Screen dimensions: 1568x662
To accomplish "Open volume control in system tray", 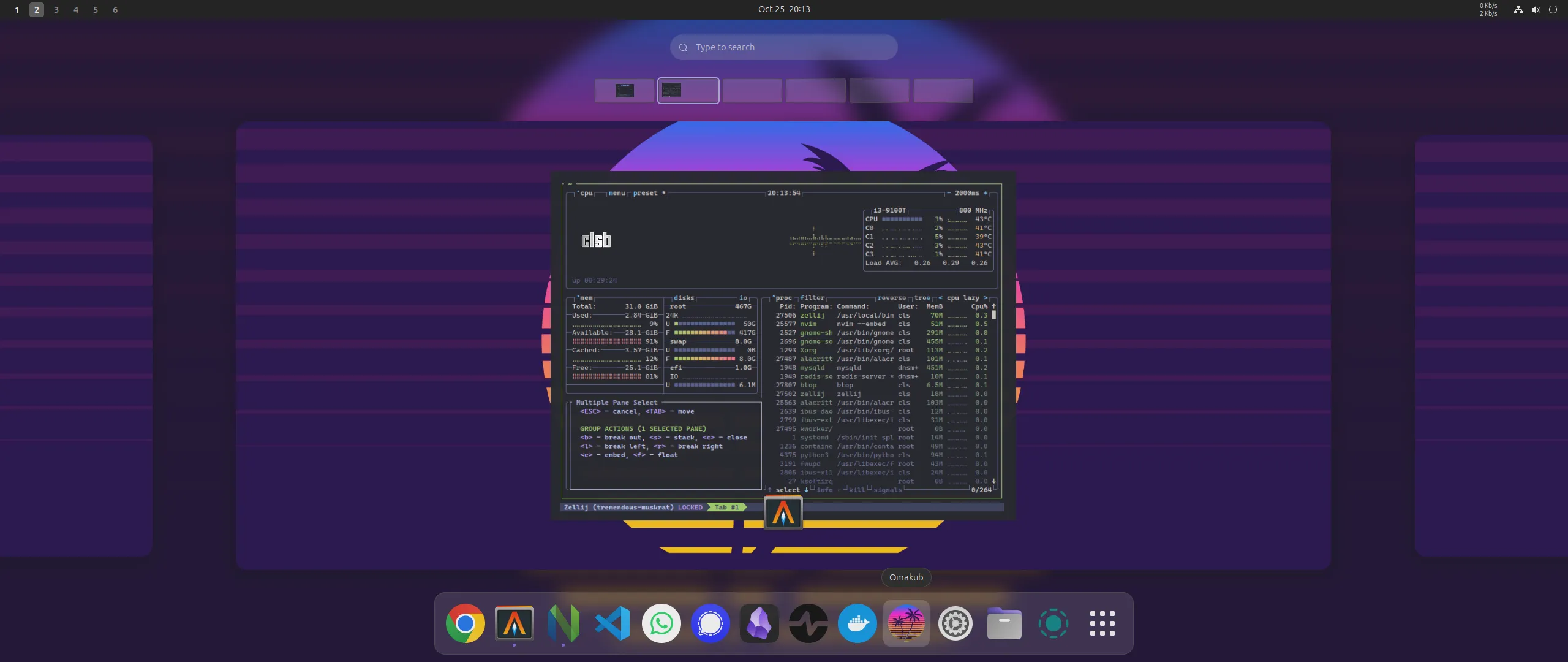I will point(1536,10).
